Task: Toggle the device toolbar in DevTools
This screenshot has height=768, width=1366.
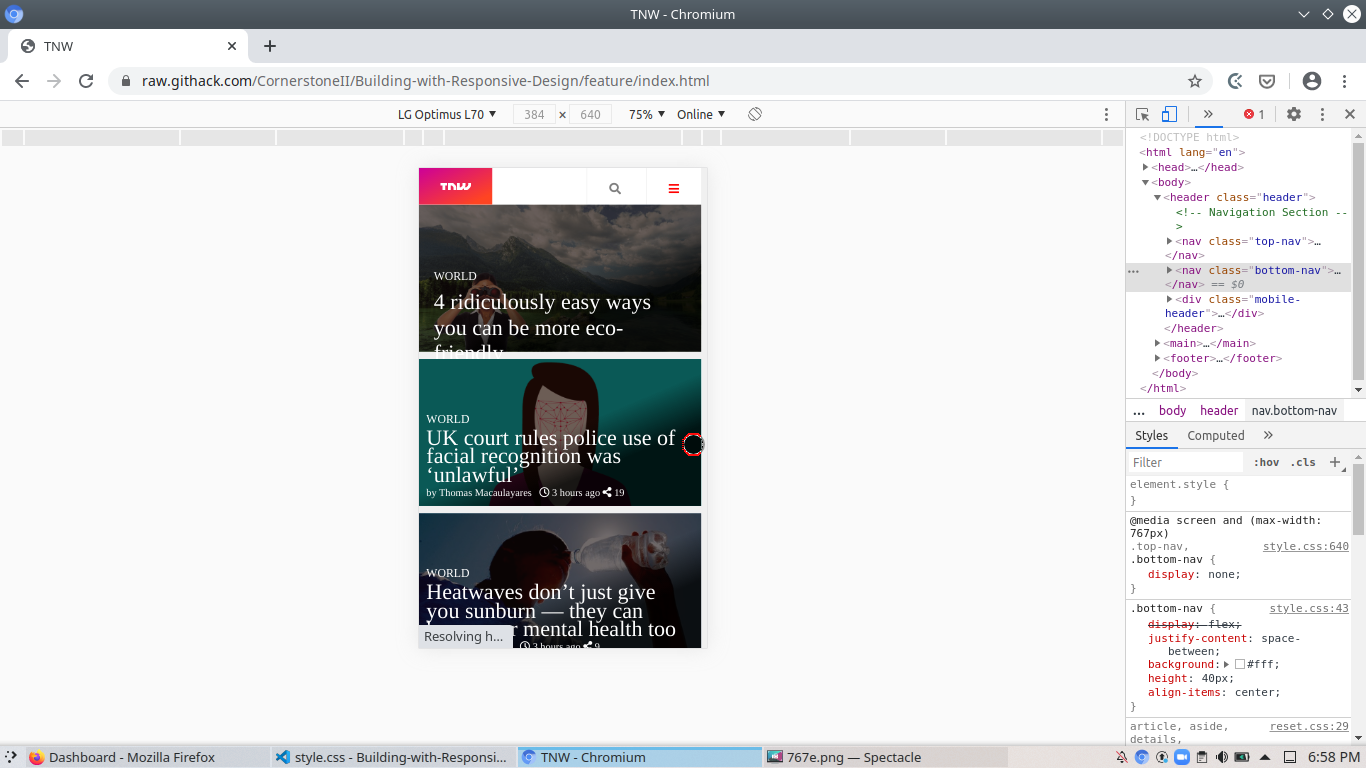Action: coord(1169,114)
